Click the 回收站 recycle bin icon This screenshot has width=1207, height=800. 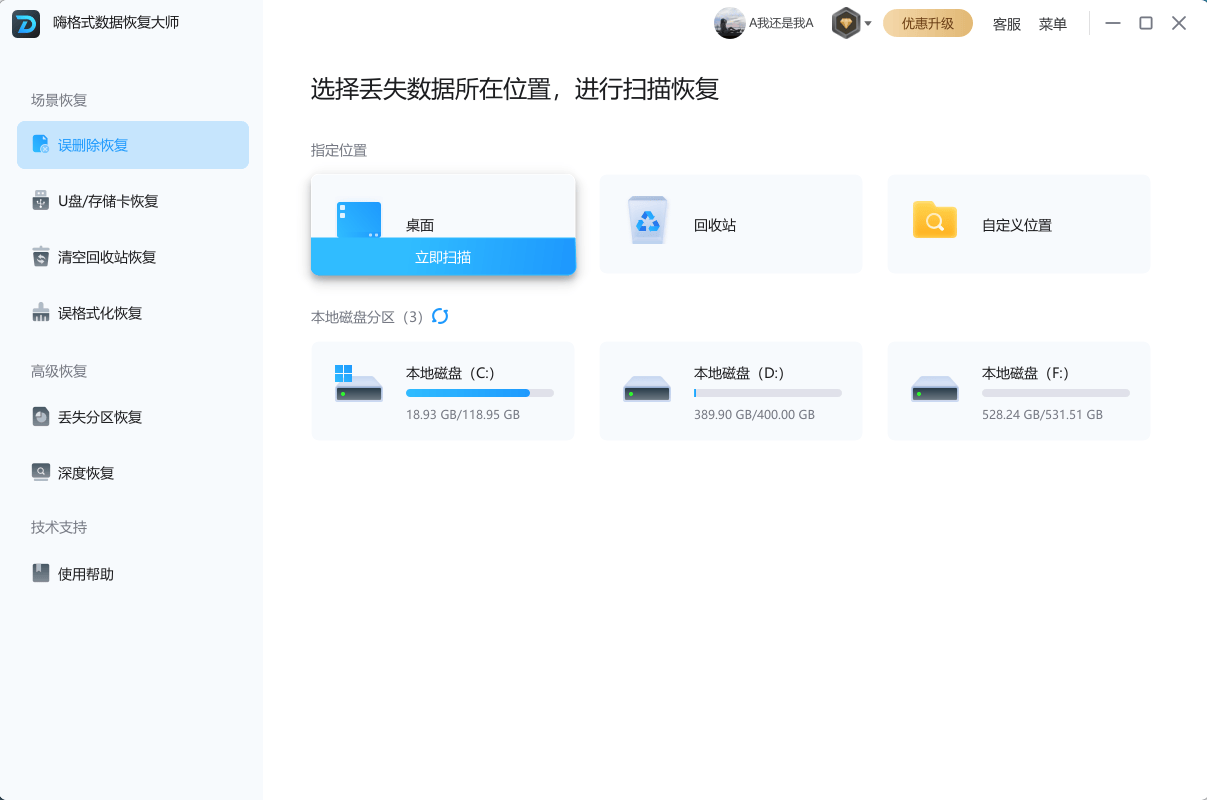click(648, 221)
